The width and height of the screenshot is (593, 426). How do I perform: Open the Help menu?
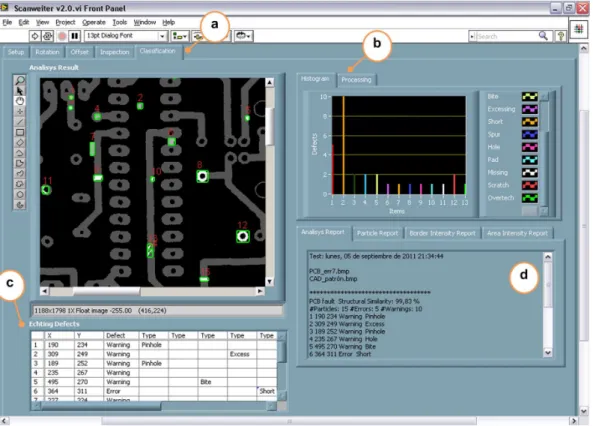pos(168,22)
